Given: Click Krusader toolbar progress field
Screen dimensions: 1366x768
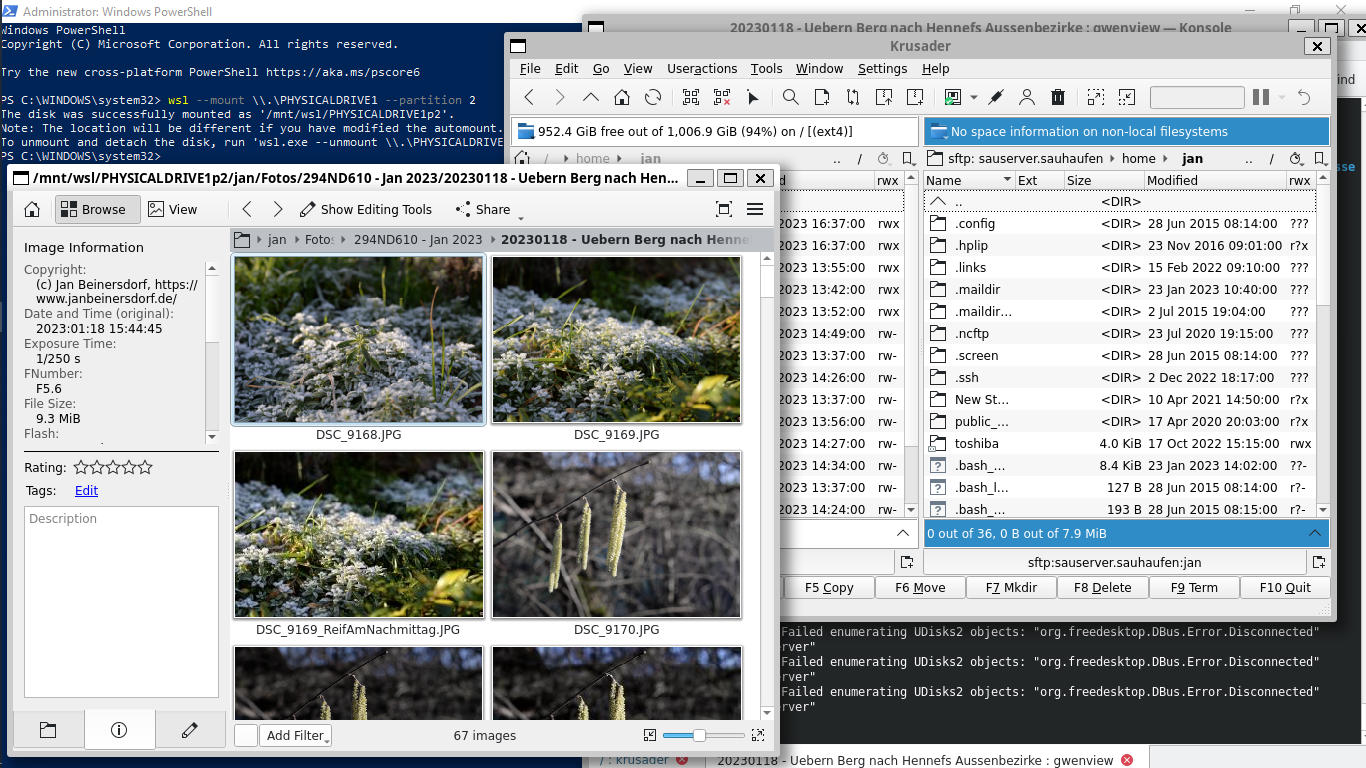Looking at the screenshot, I should (x=1197, y=97).
